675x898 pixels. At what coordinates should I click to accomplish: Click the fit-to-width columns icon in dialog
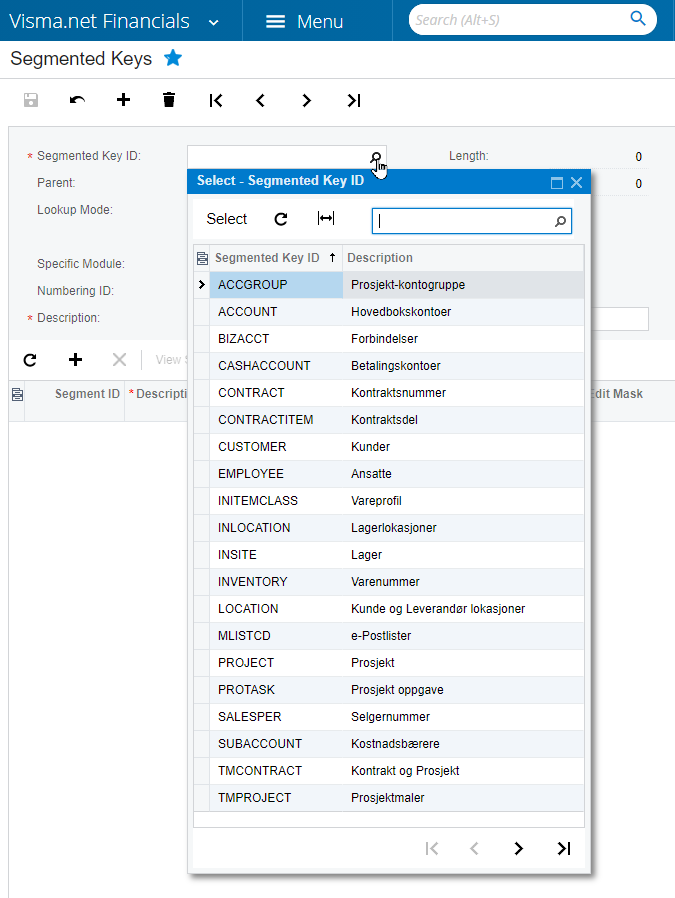click(x=325, y=219)
